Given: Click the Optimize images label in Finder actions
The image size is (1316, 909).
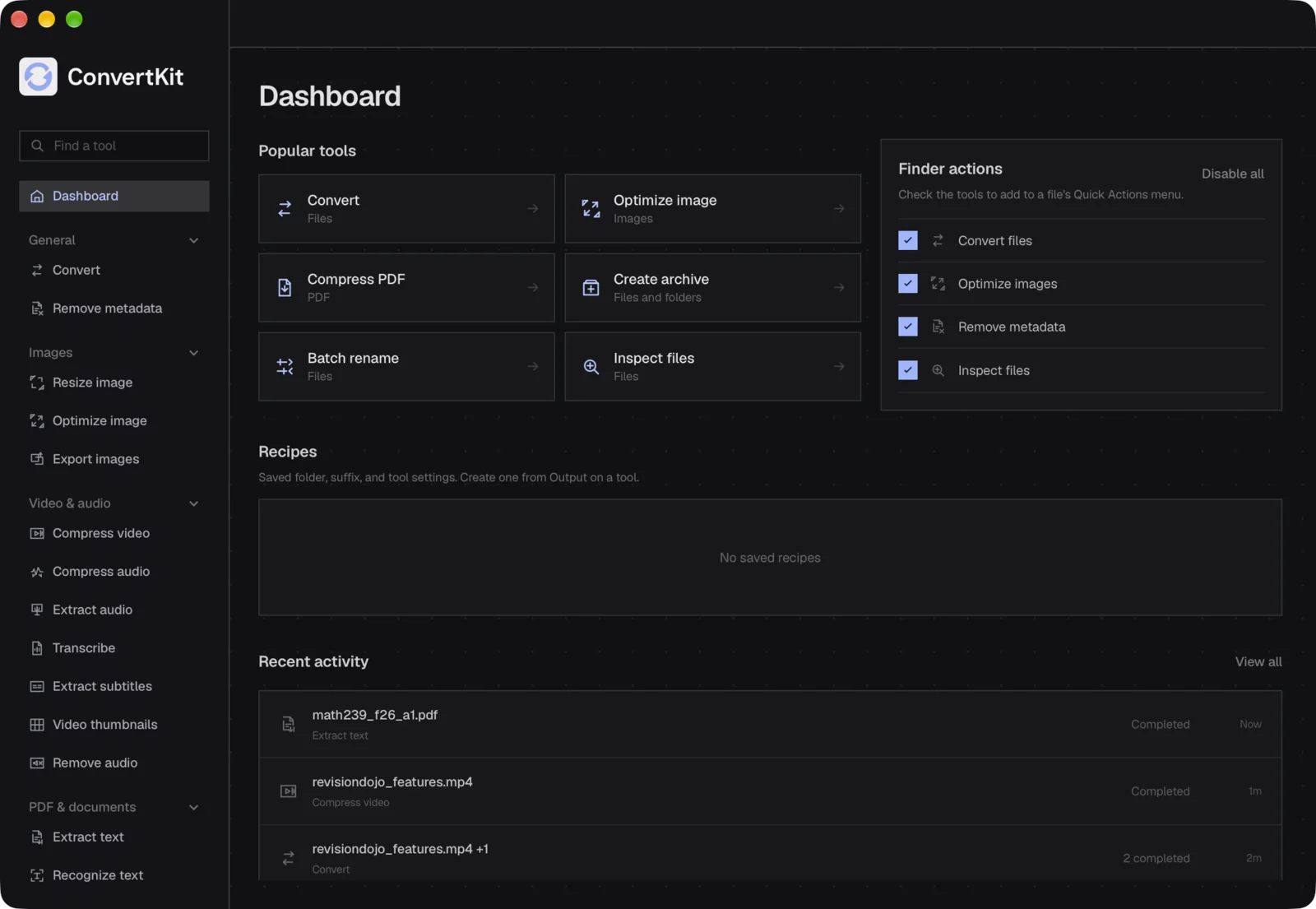Looking at the screenshot, I should tap(1008, 284).
